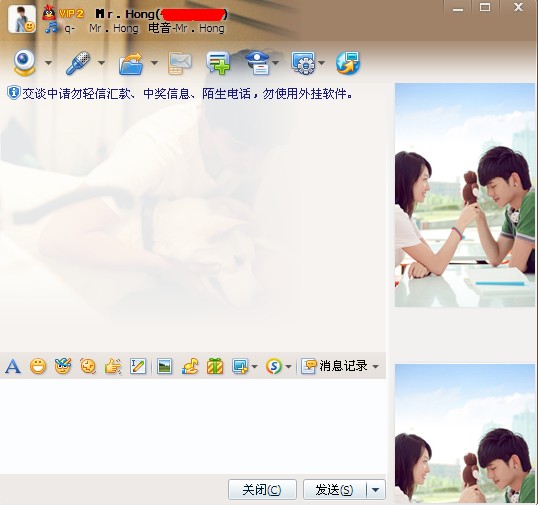Viewport: 538px width, 505px height.
Task: Expand Sogou S icon dropdown arrow
Action: [x=289, y=367]
